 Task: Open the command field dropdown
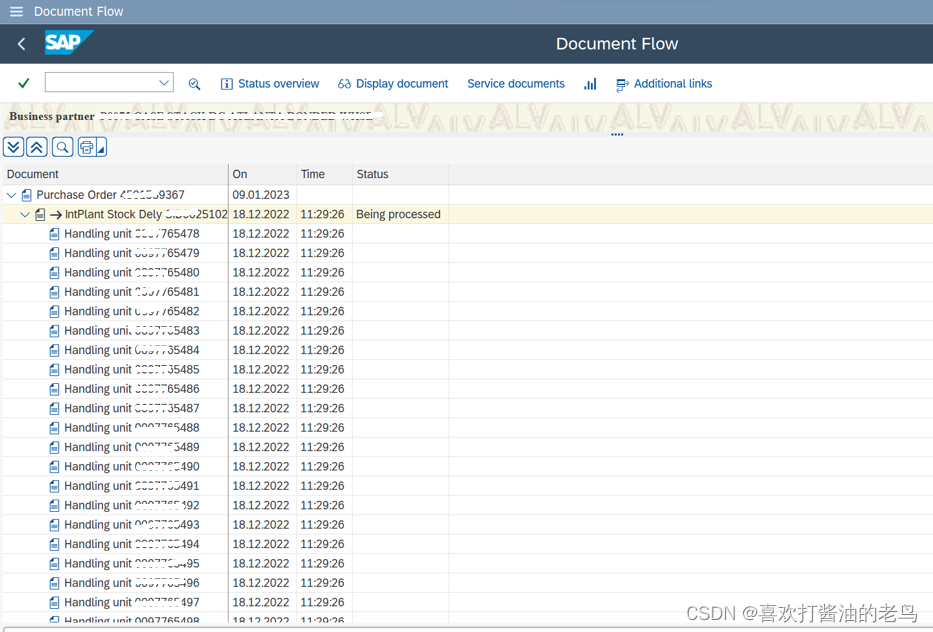(x=164, y=83)
